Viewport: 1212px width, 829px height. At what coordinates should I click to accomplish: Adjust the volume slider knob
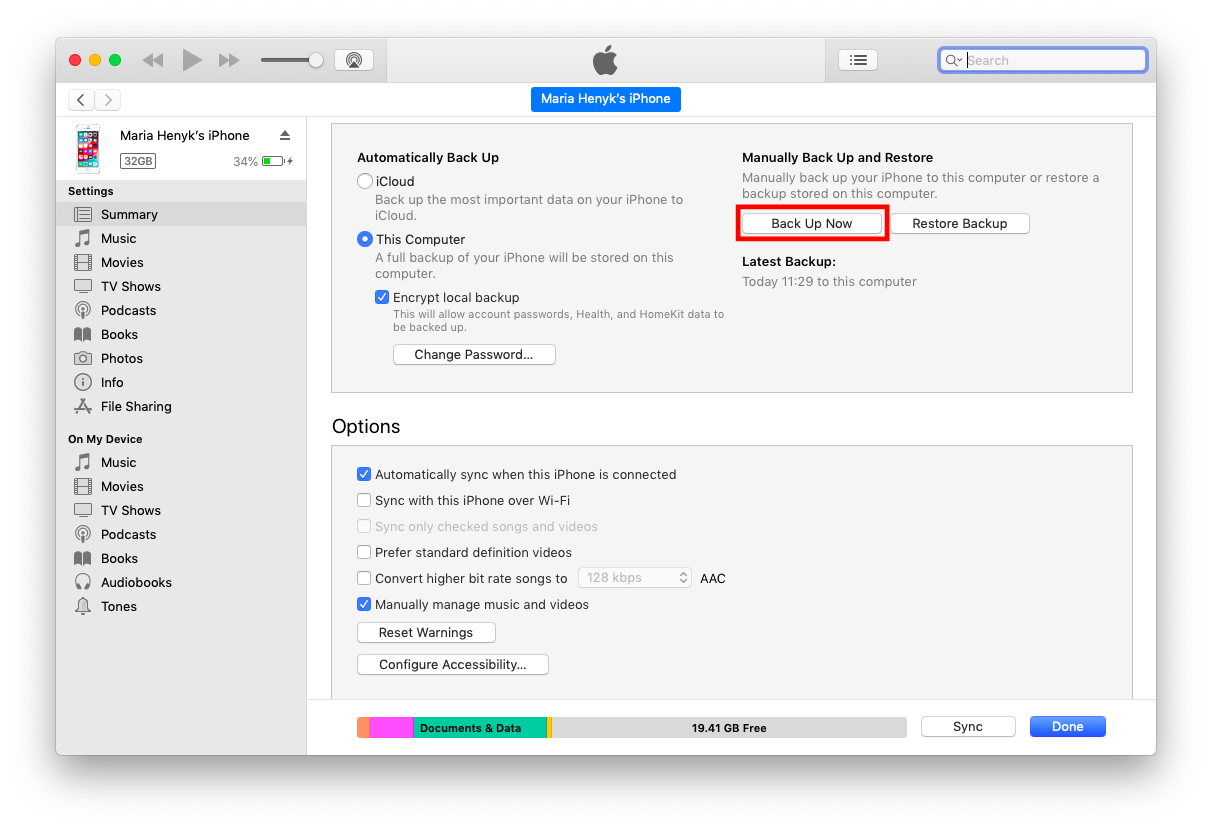click(x=316, y=60)
